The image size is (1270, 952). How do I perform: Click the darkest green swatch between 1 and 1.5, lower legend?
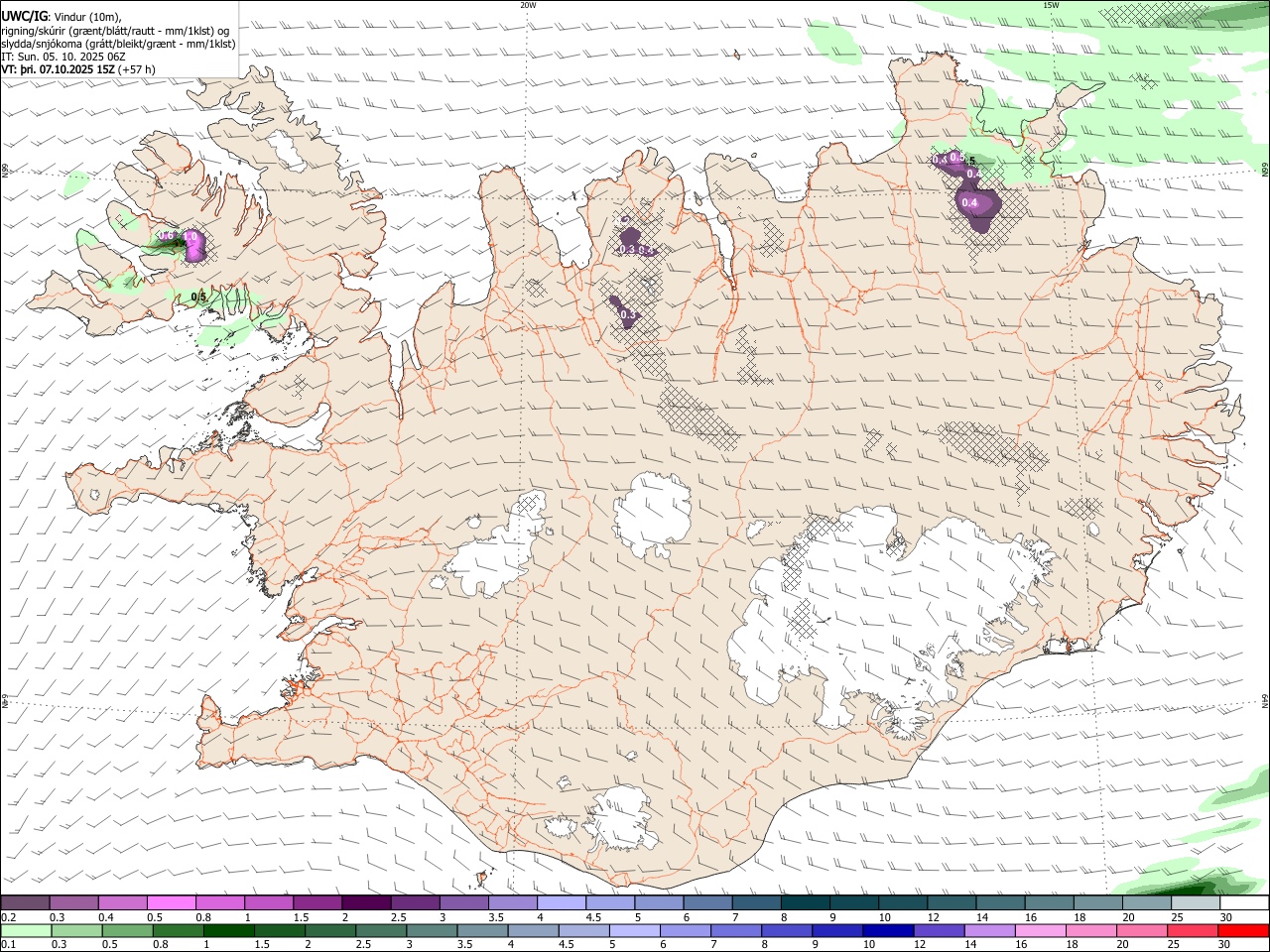click(x=228, y=931)
